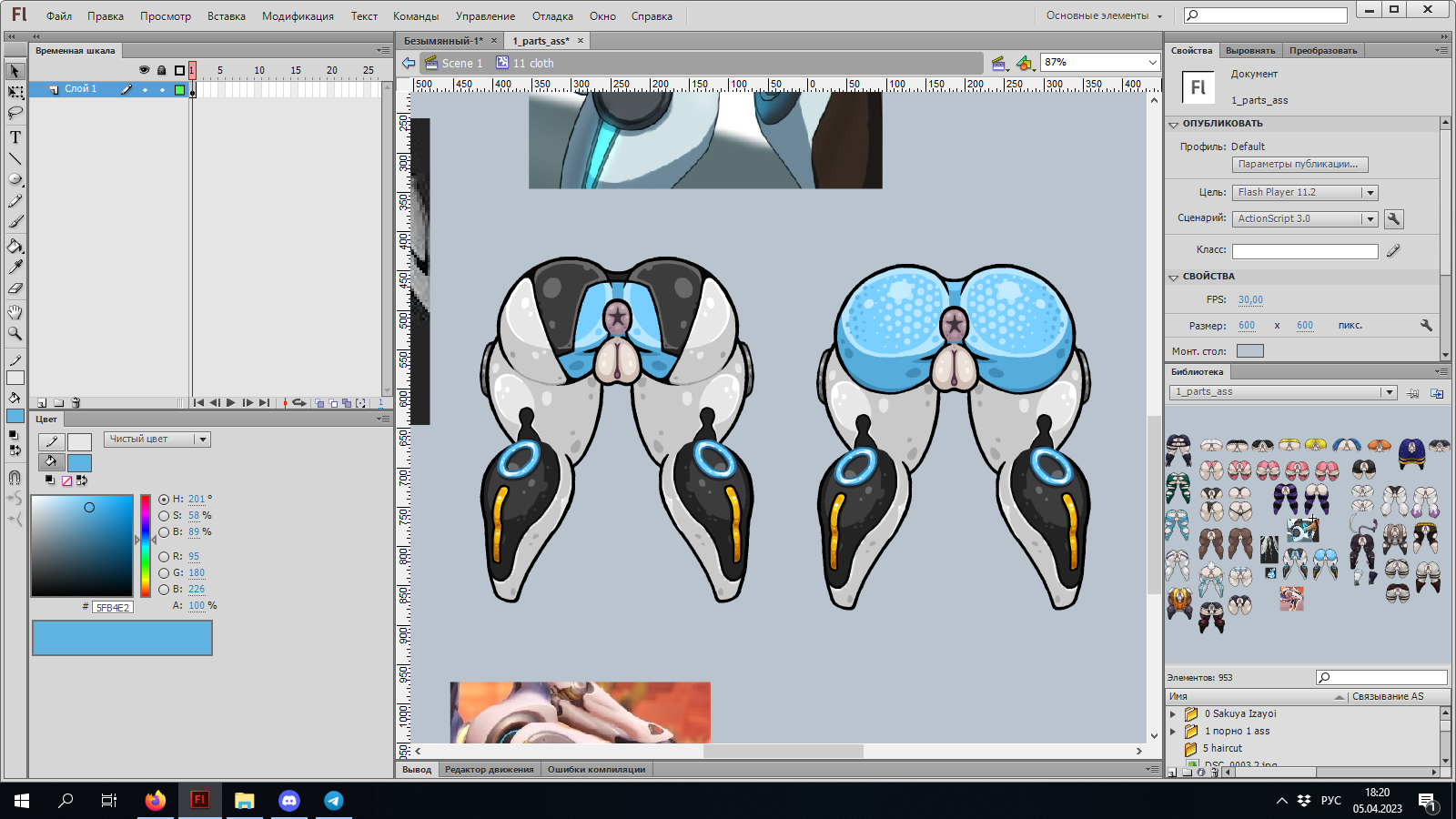Open the Основные элементы workspace dropdown
This screenshot has height=819, width=1456.
(1104, 15)
